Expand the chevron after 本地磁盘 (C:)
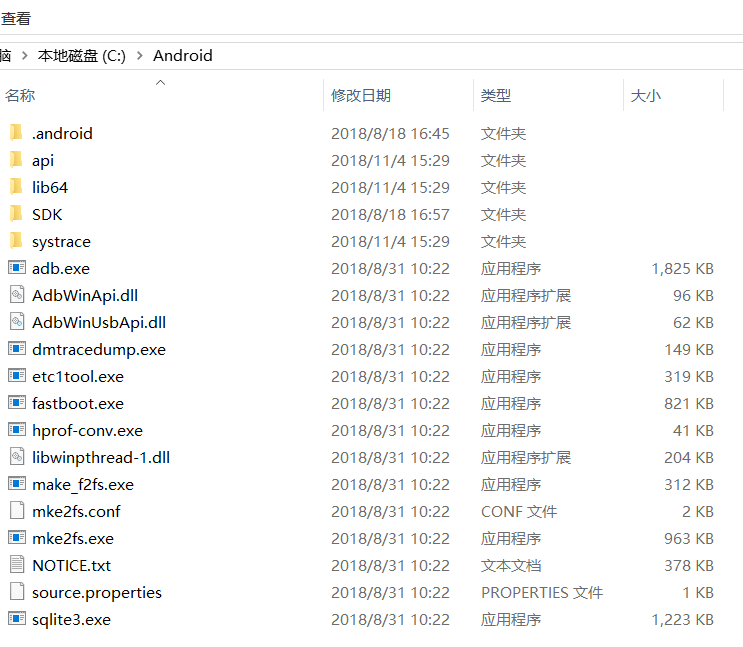 pos(139,56)
